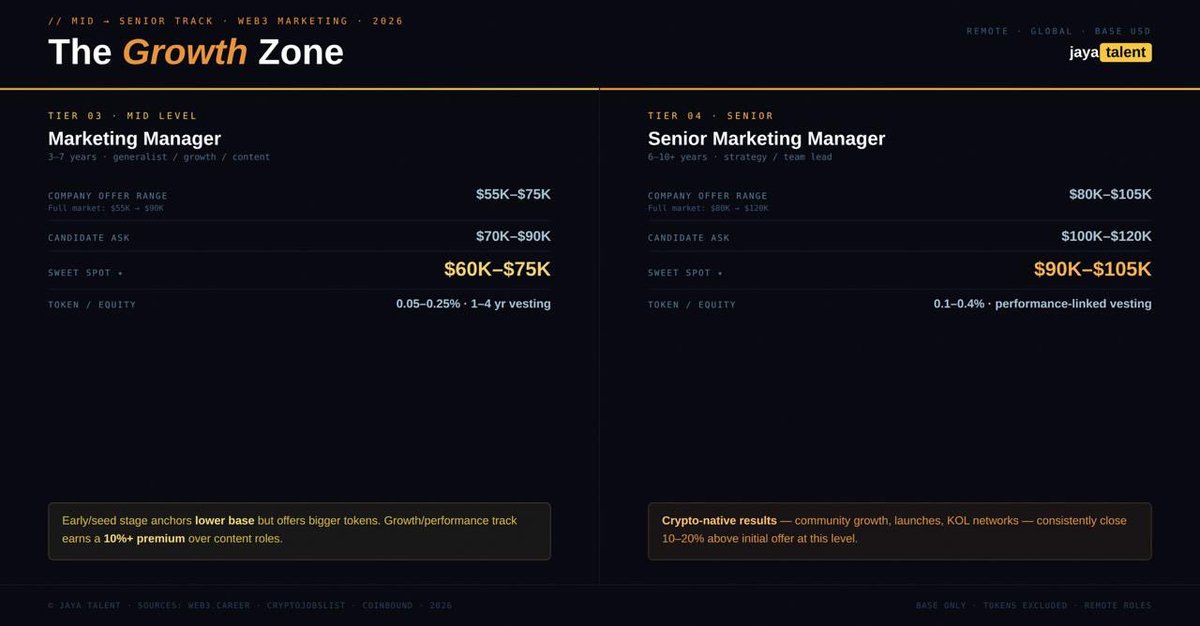Select 'The Growth Zone' title text
The width and height of the screenshot is (1200, 626).
coord(196,52)
